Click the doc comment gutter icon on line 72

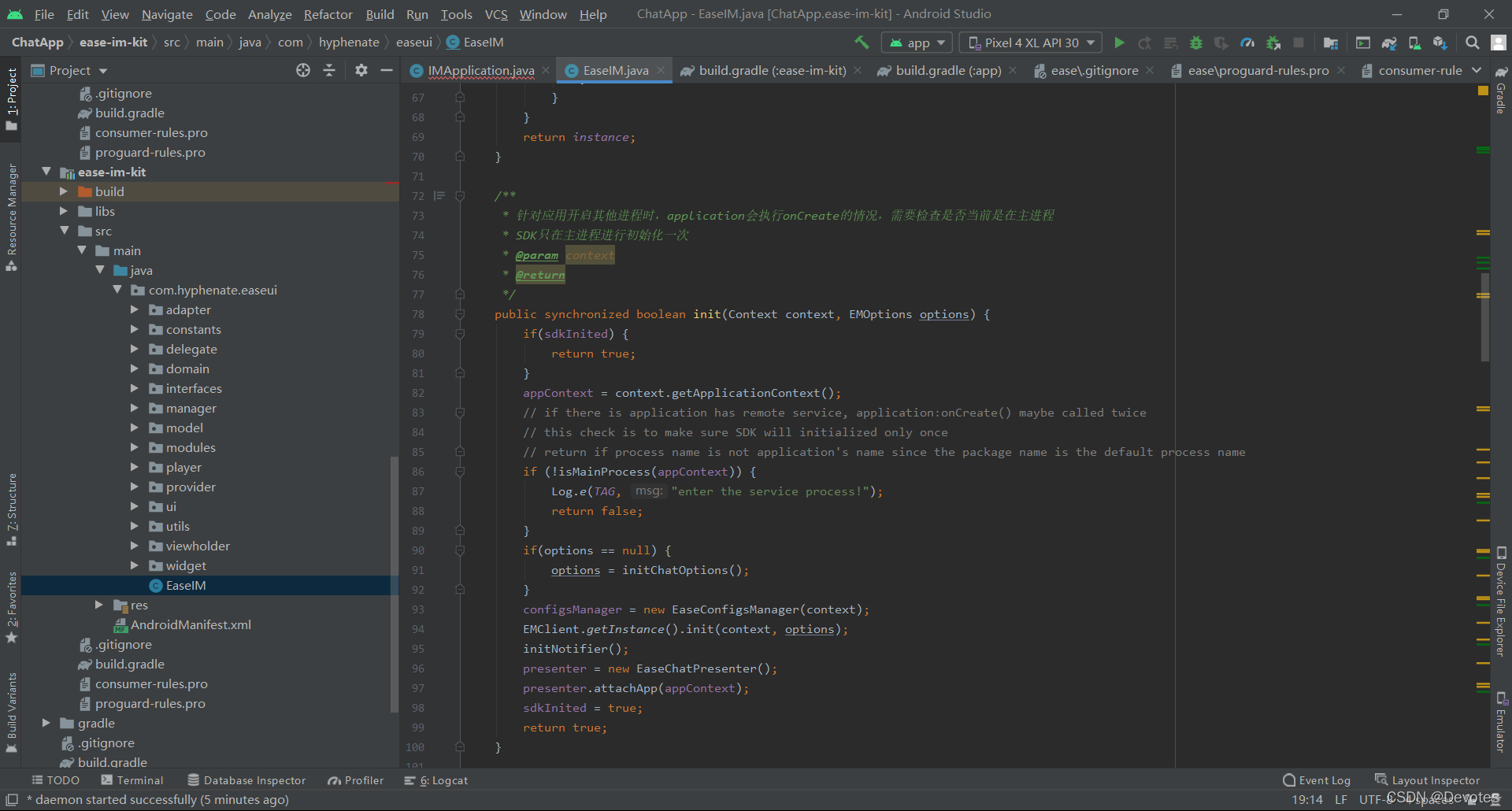click(x=439, y=196)
